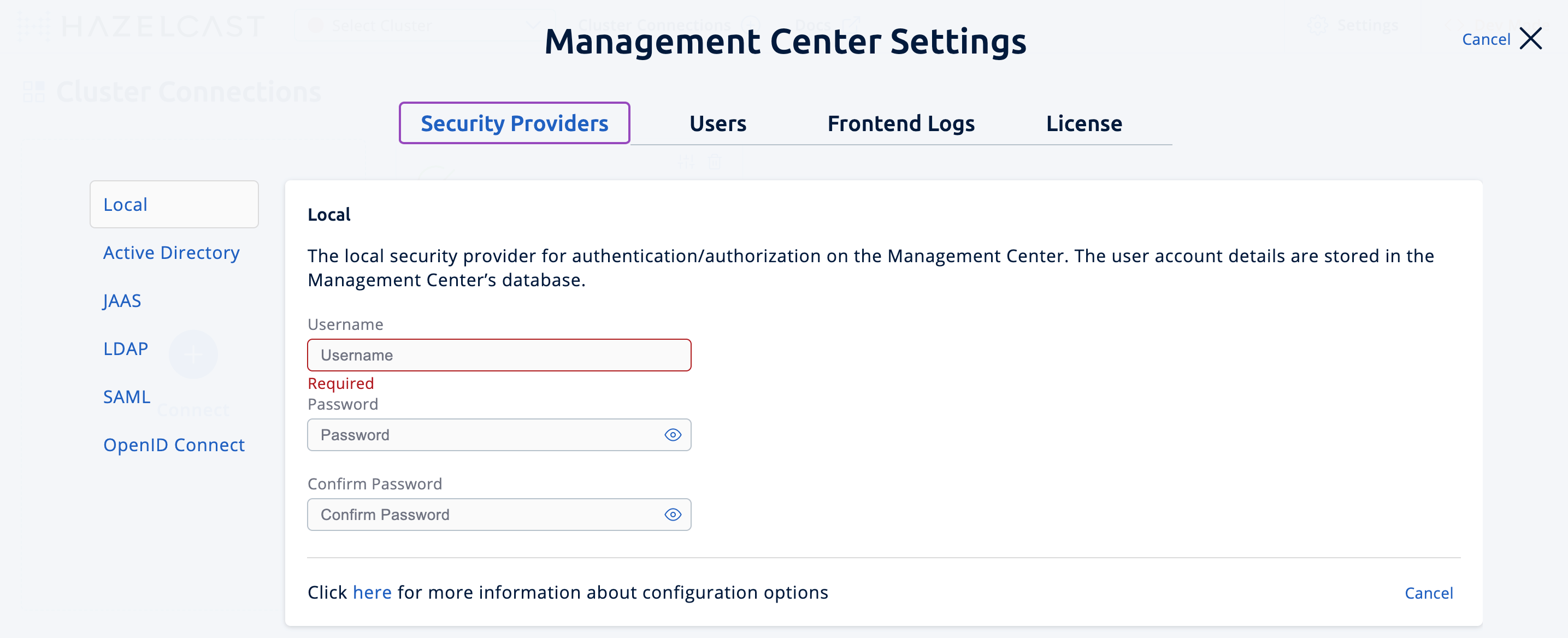Click the here link for configuration information
The image size is (1568, 638).
click(372, 592)
